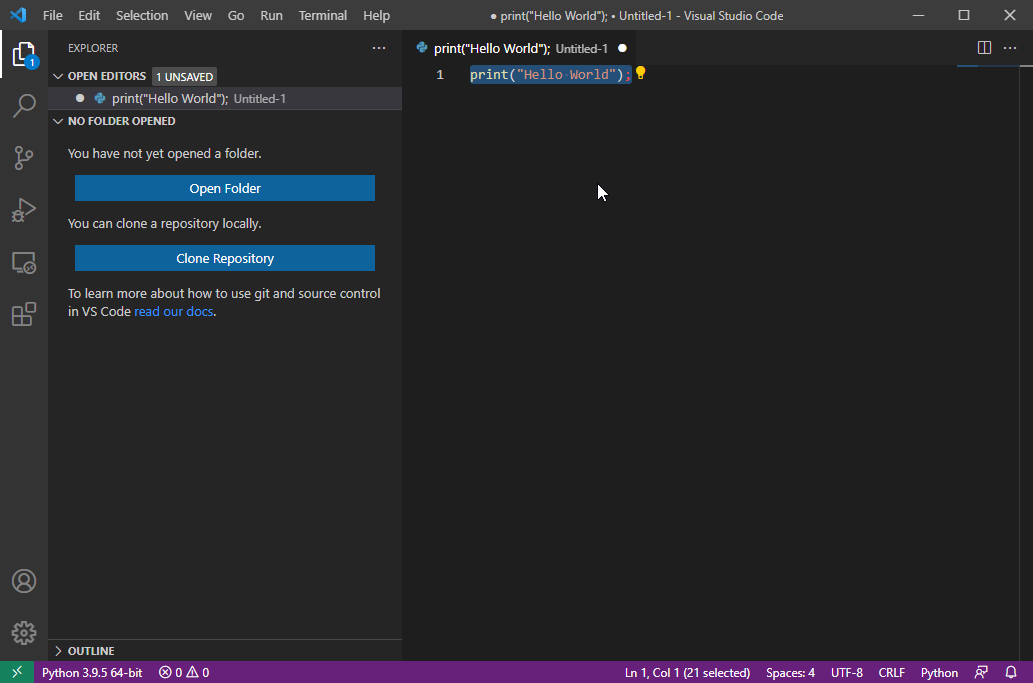
Task: Click the Python file icon in Open Editors
Action: pyautogui.click(x=100, y=98)
